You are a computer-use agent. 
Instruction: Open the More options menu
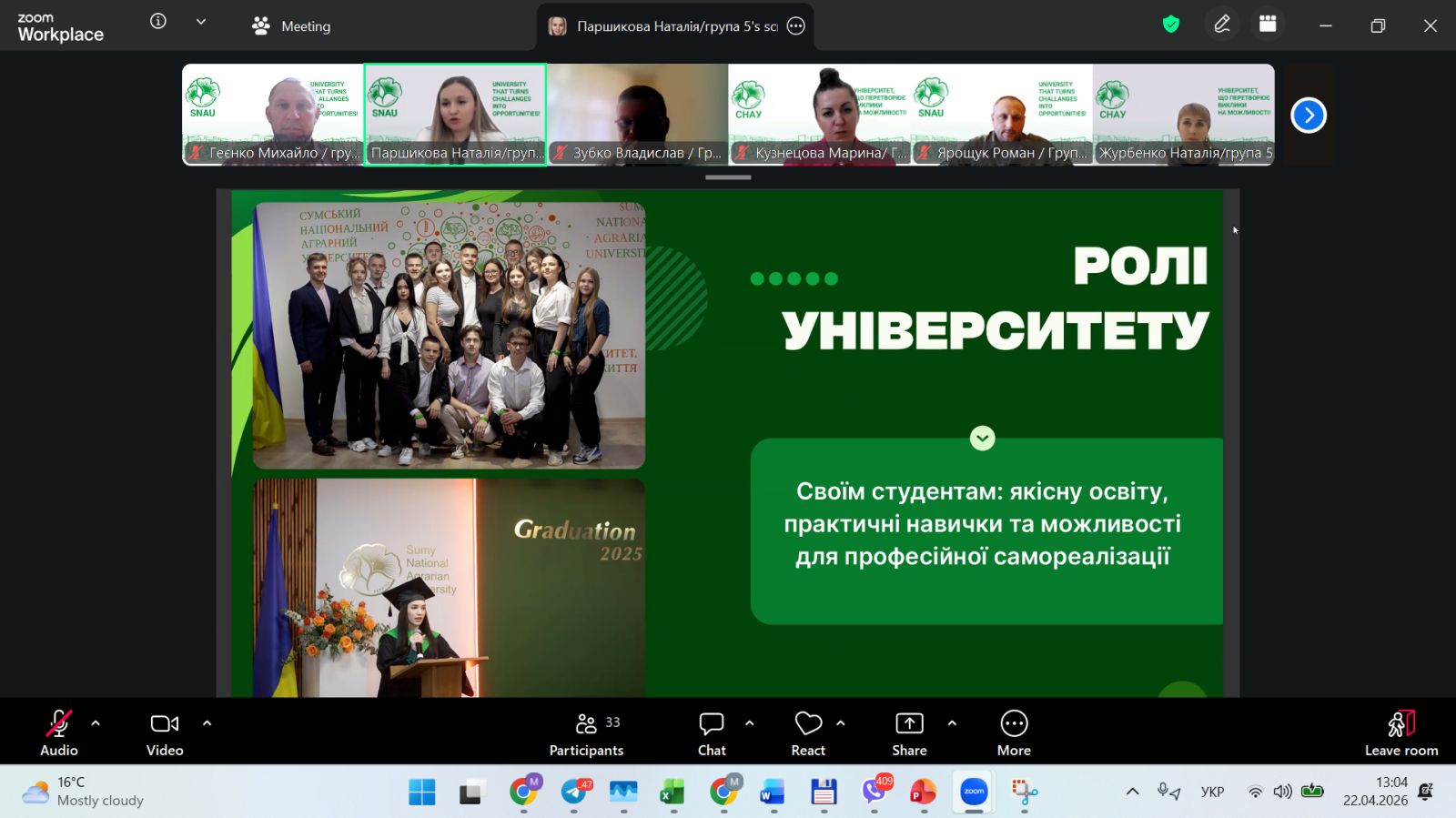(x=1014, y=733)
